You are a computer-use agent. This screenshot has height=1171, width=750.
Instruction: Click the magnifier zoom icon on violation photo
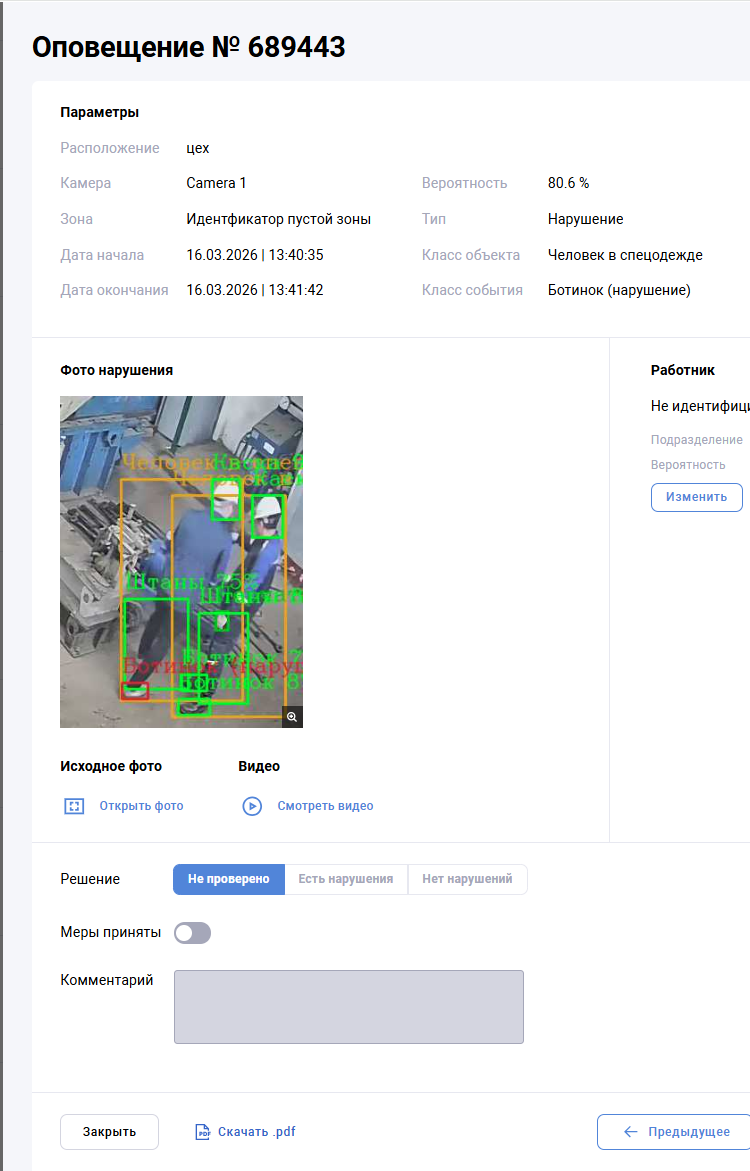(292, 717)
